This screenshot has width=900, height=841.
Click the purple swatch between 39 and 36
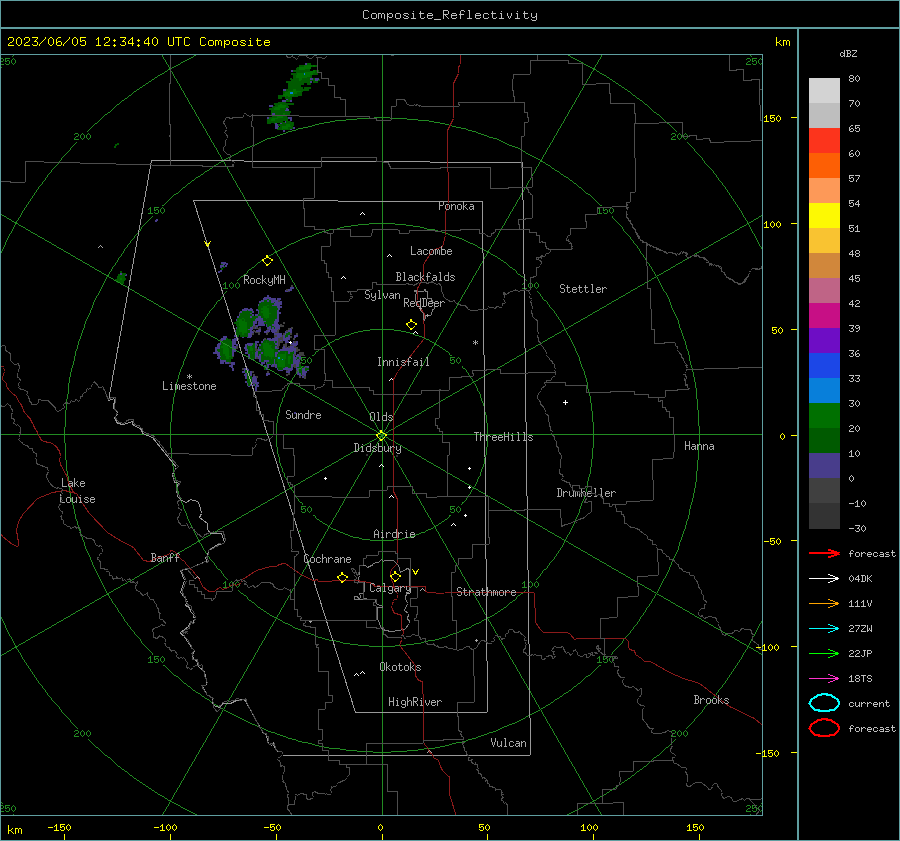(x=824, y=340)
